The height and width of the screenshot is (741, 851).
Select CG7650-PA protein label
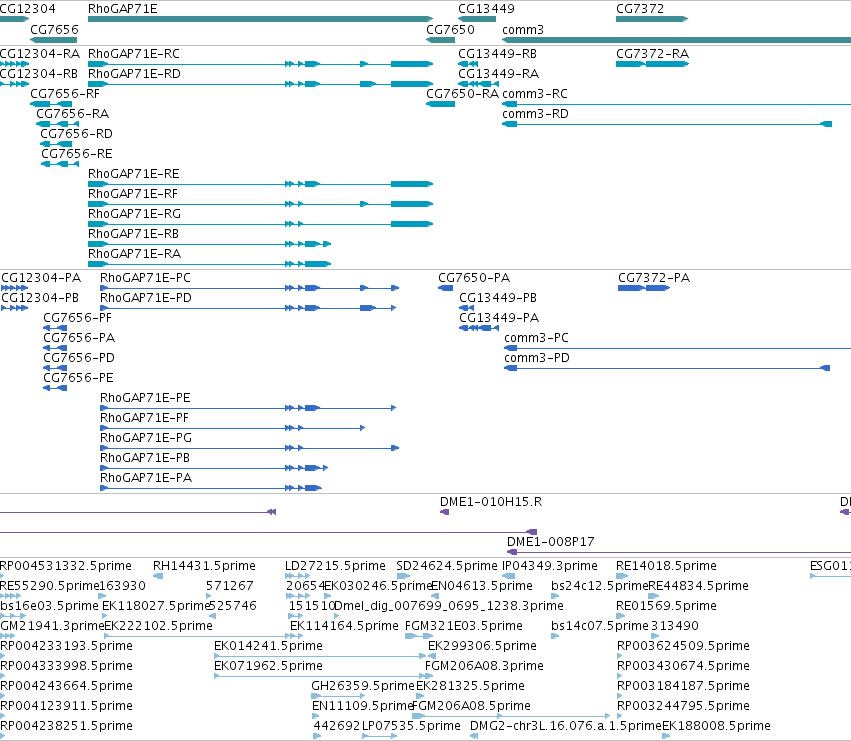click(x=474, y=278)
